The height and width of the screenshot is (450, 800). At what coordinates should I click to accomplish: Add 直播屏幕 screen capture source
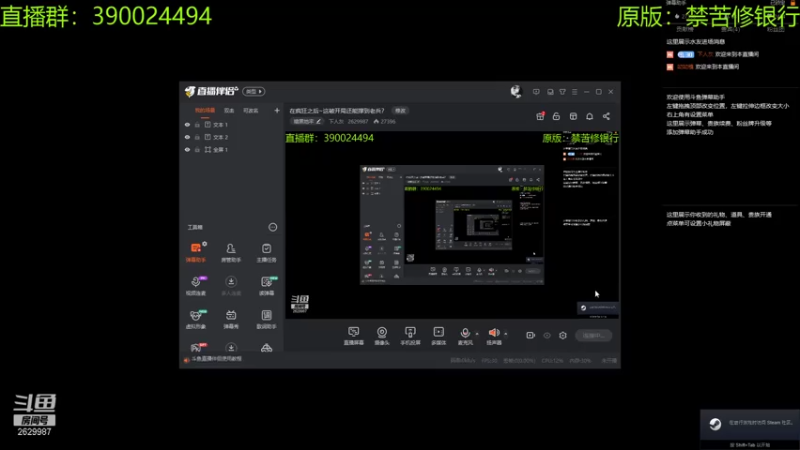(354, 336)
